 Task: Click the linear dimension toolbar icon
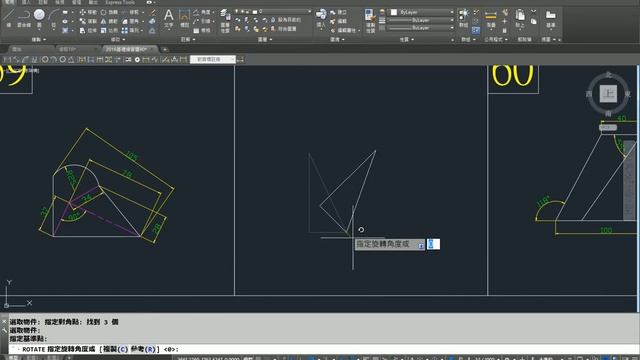(6, 60)
